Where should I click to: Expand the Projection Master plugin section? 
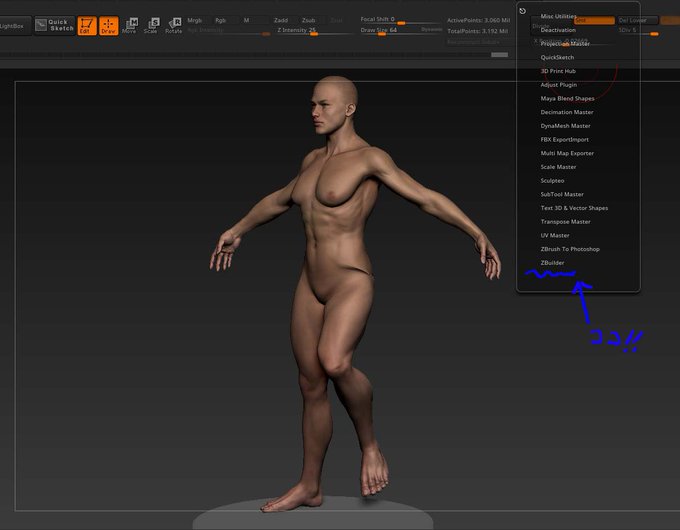(x=565, y=44)
